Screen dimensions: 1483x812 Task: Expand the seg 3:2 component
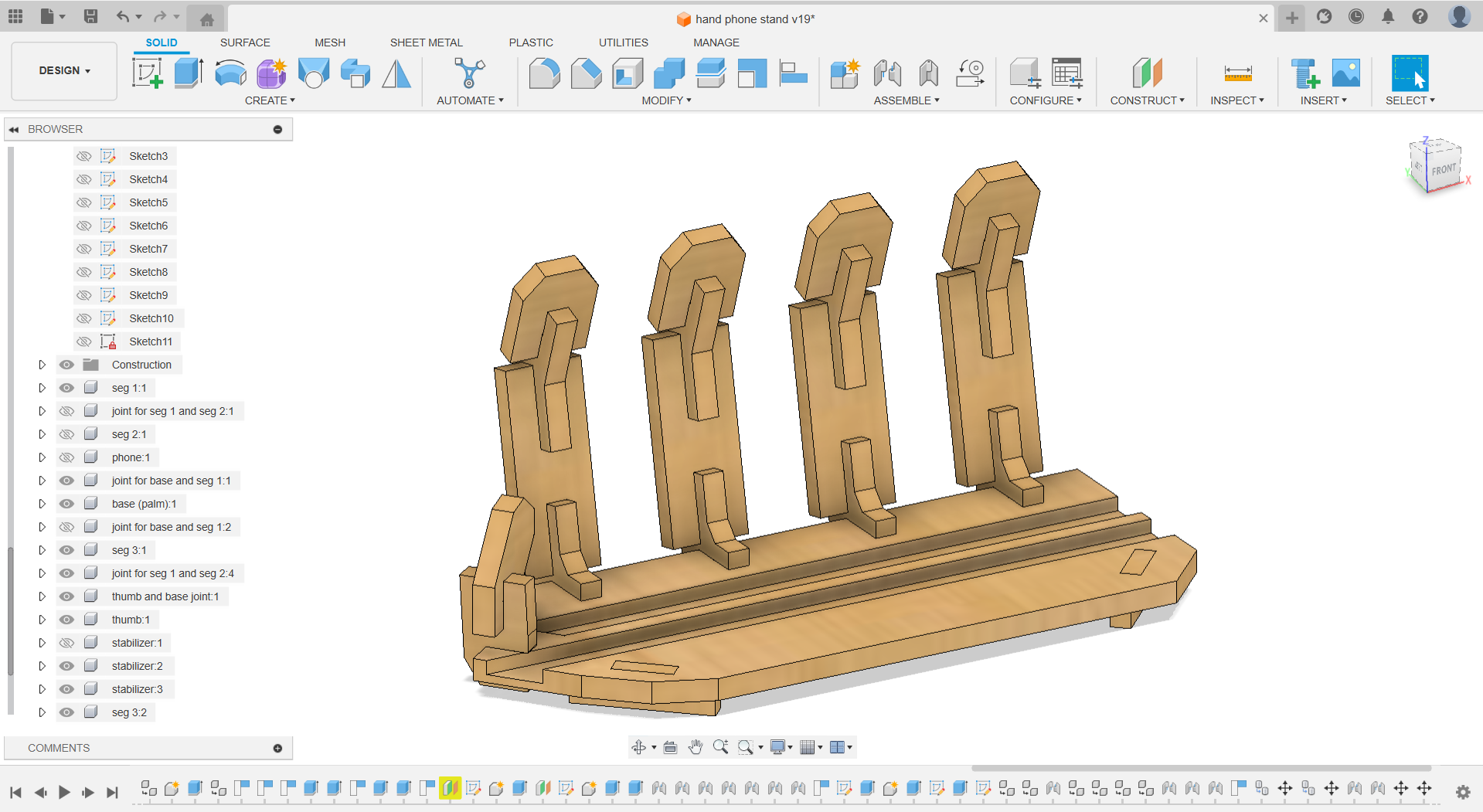pyautogui.click(x=43, y=712)
